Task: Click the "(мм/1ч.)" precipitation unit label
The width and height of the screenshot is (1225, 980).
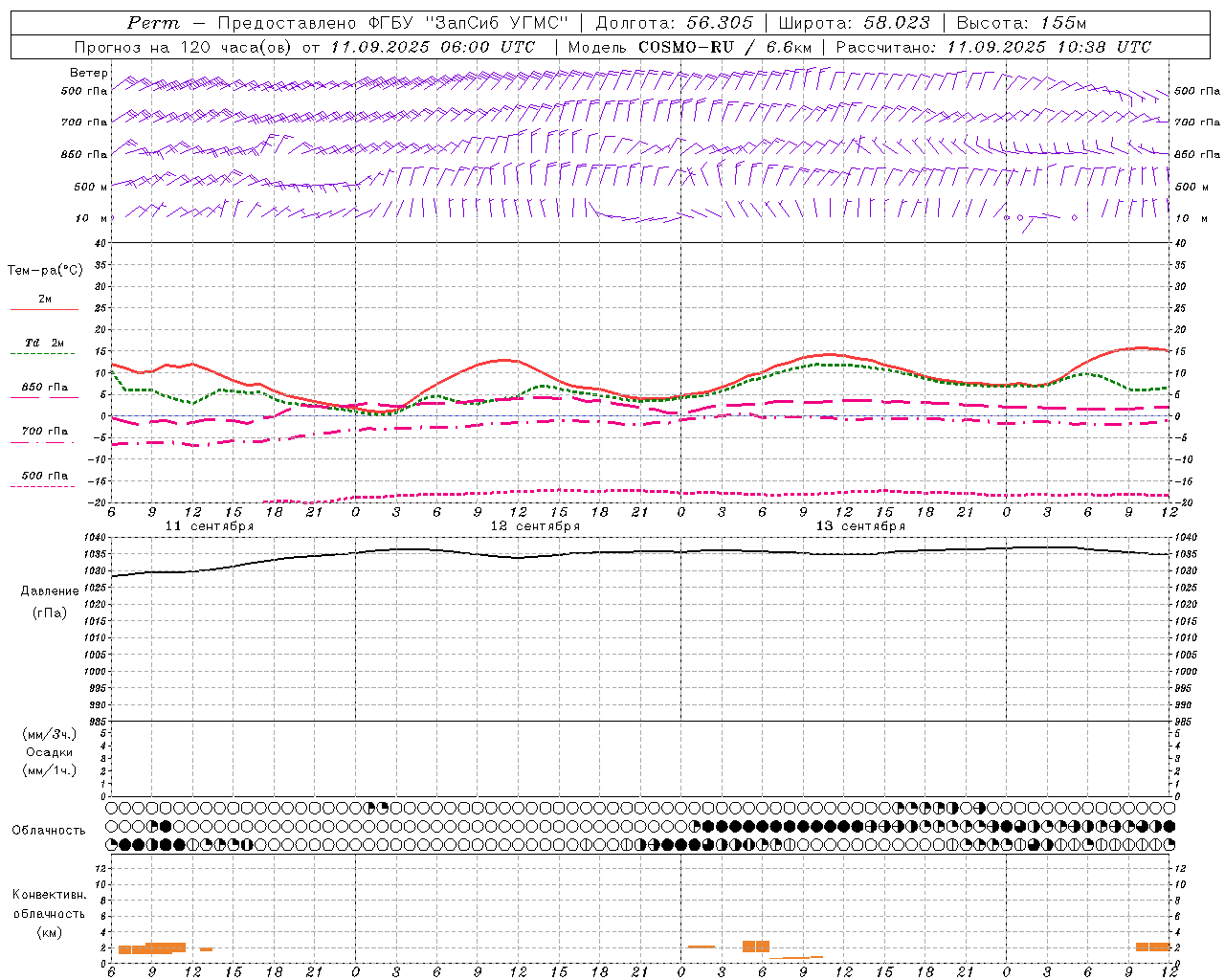Action: pyautogui.click(x=50, y=770)
